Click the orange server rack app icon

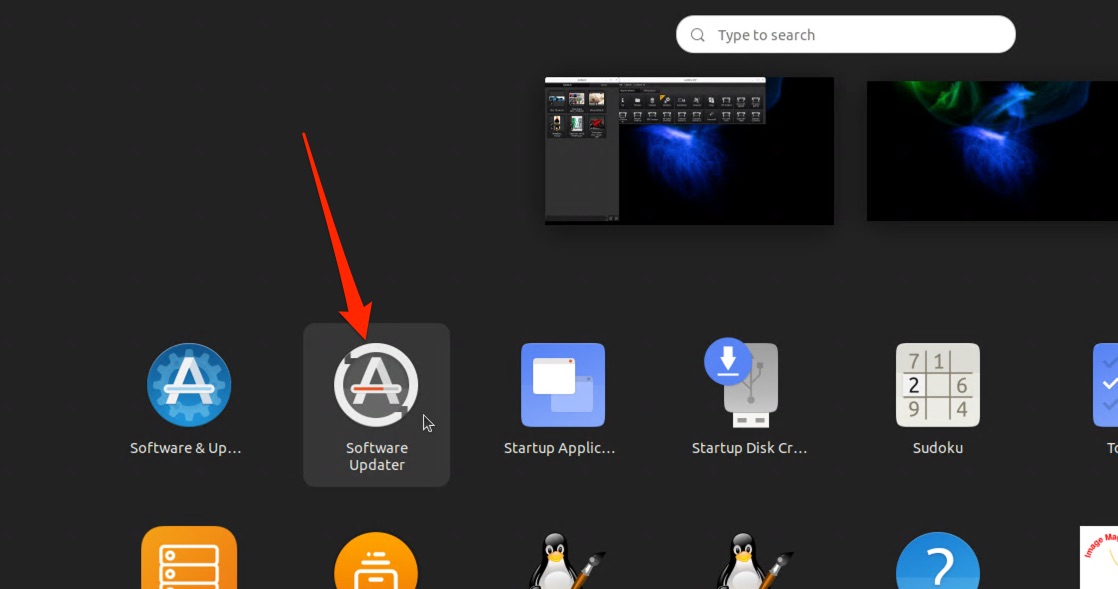[189, 560]
